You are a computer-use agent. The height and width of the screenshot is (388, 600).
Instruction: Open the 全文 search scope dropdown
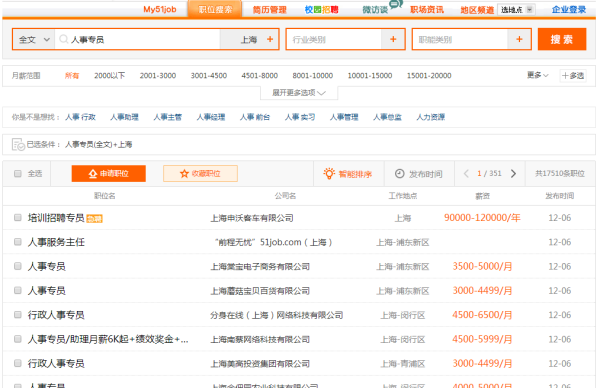tap(34, 39)
